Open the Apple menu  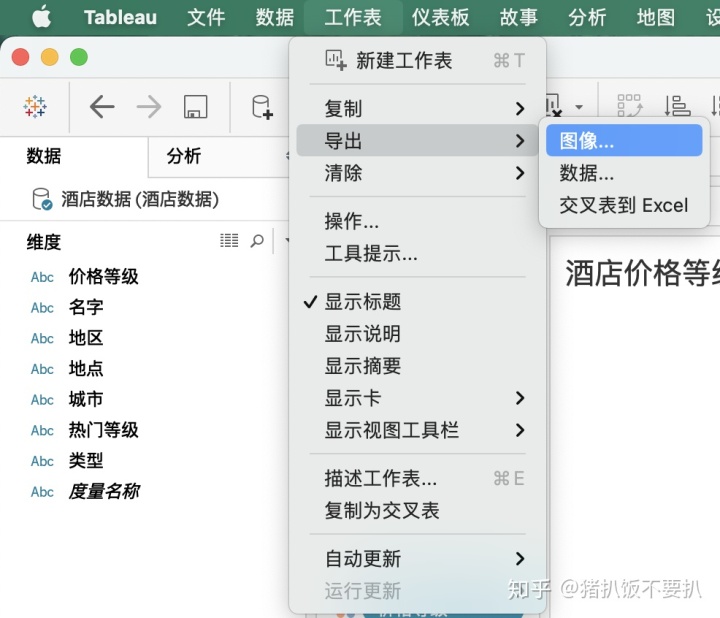[x=42, y=17]
